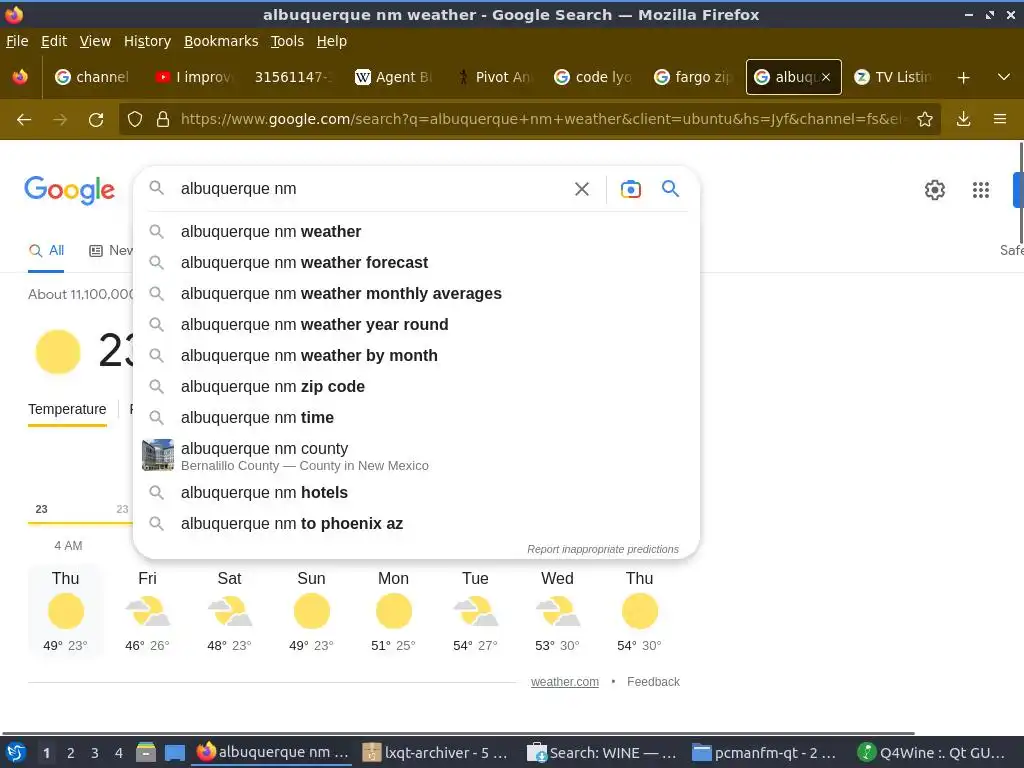Click the Google logo
Image resolution: width=1024 pixels, height=768 pixels.
(69, 190)
